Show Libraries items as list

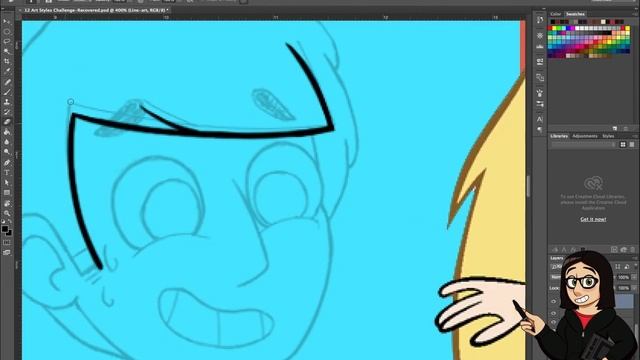click(631, 144)
